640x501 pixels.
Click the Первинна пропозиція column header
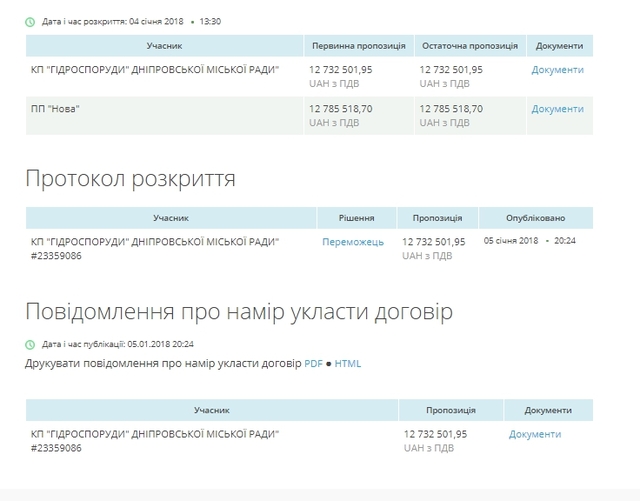coord(359,46)
